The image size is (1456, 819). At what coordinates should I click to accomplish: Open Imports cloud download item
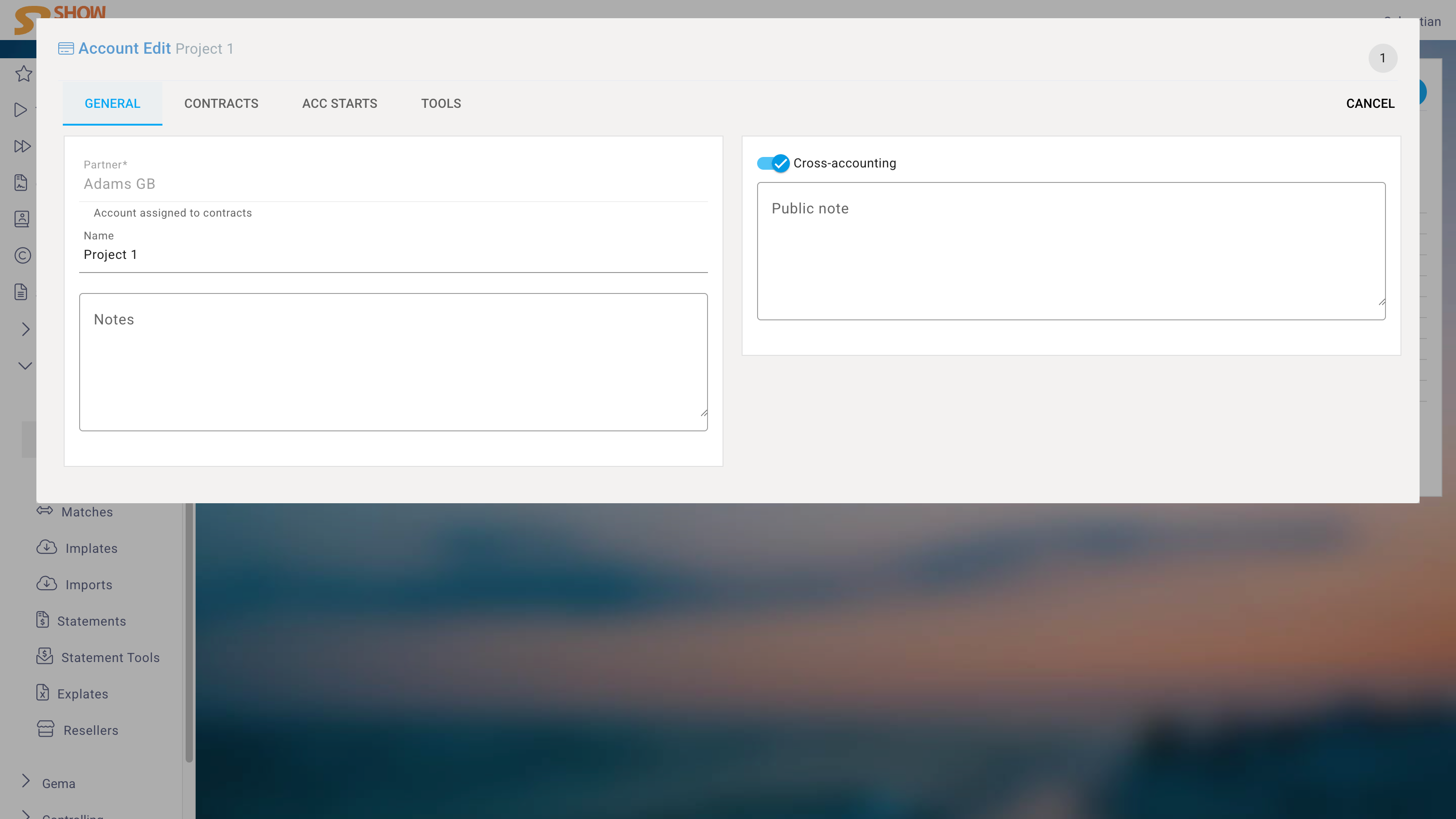point(88,584)
